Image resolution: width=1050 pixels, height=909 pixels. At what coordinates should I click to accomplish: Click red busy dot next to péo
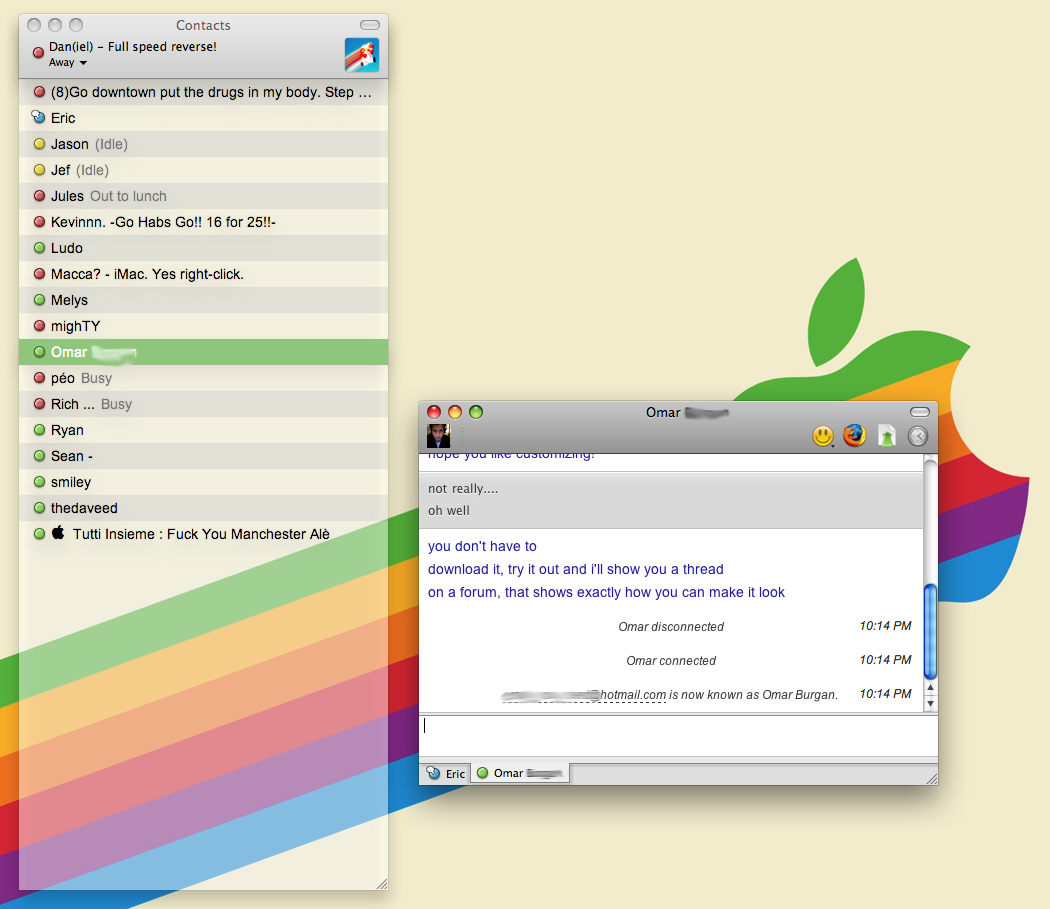click(x=40, y=378)
